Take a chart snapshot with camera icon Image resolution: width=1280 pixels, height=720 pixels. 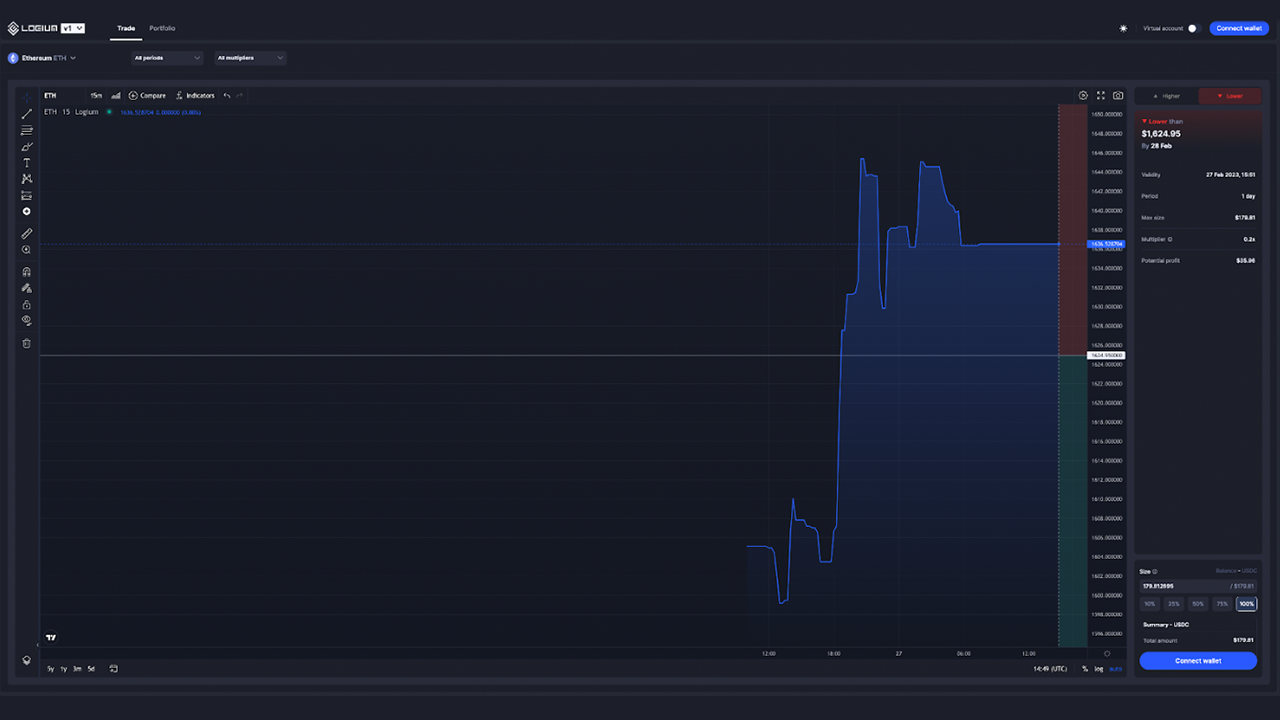click(x=1118, y=96)
